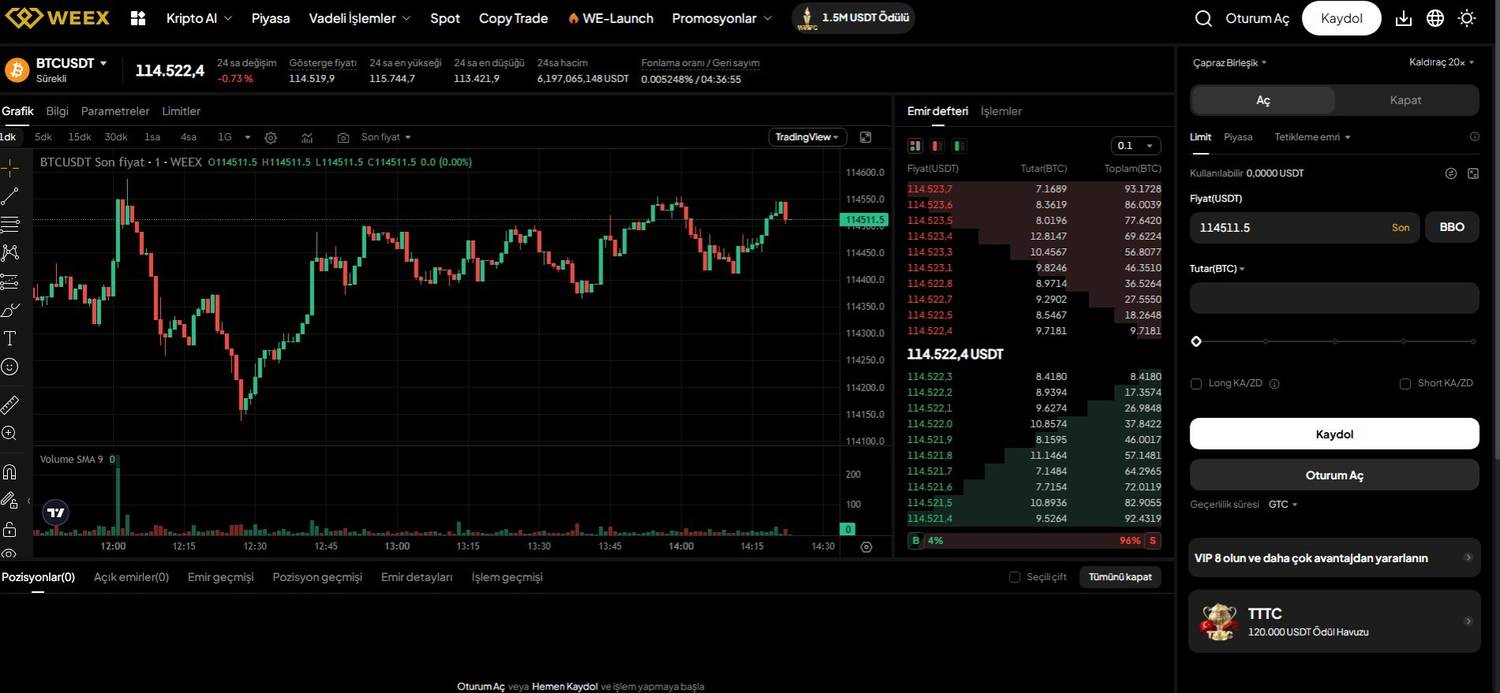This screenshot has height=693, width=1500.
Task: Open the Emir geçmişi tab
Action: (221, 577)
